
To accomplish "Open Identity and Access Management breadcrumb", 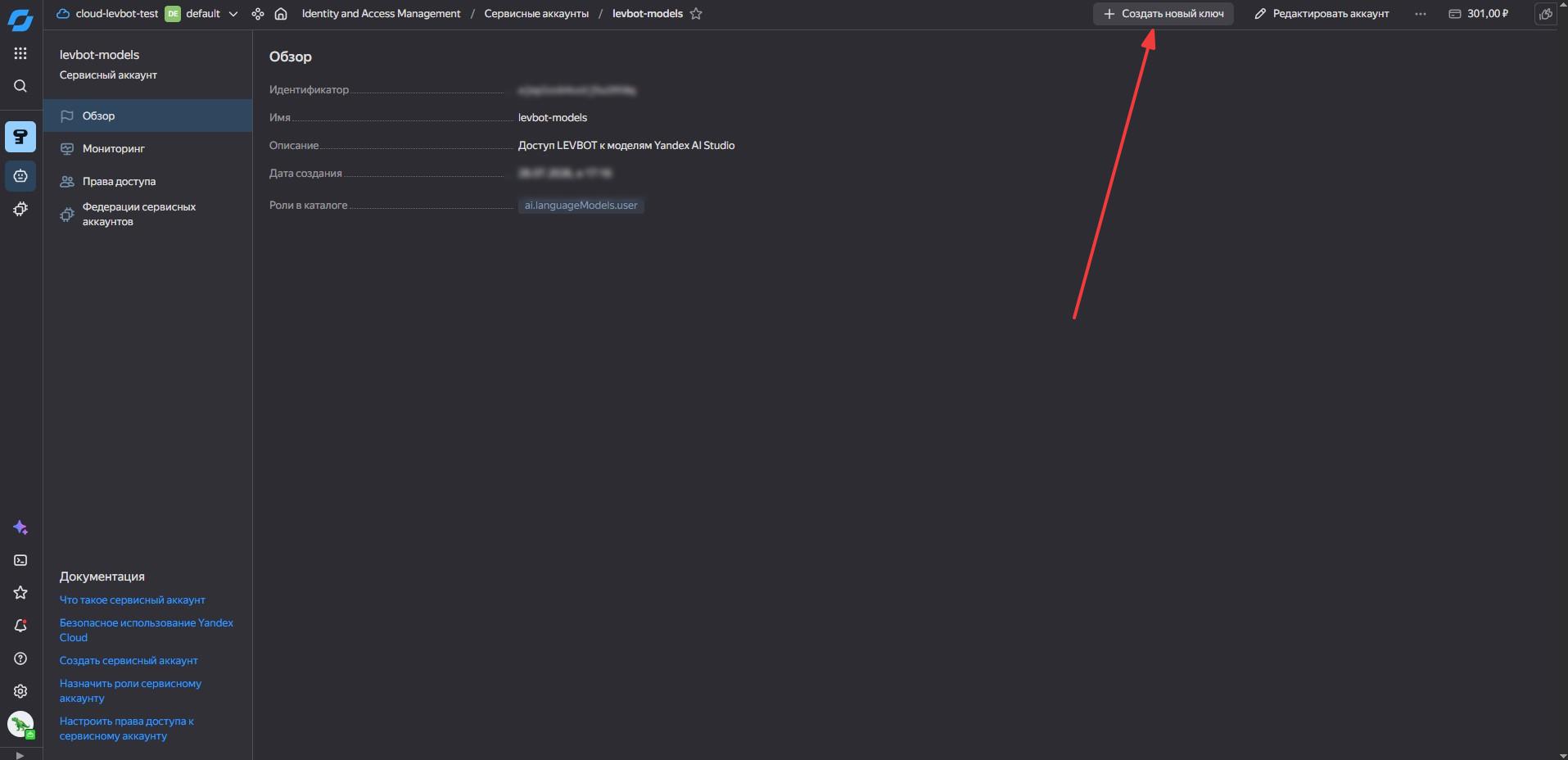I will click(x=381, y=14).
